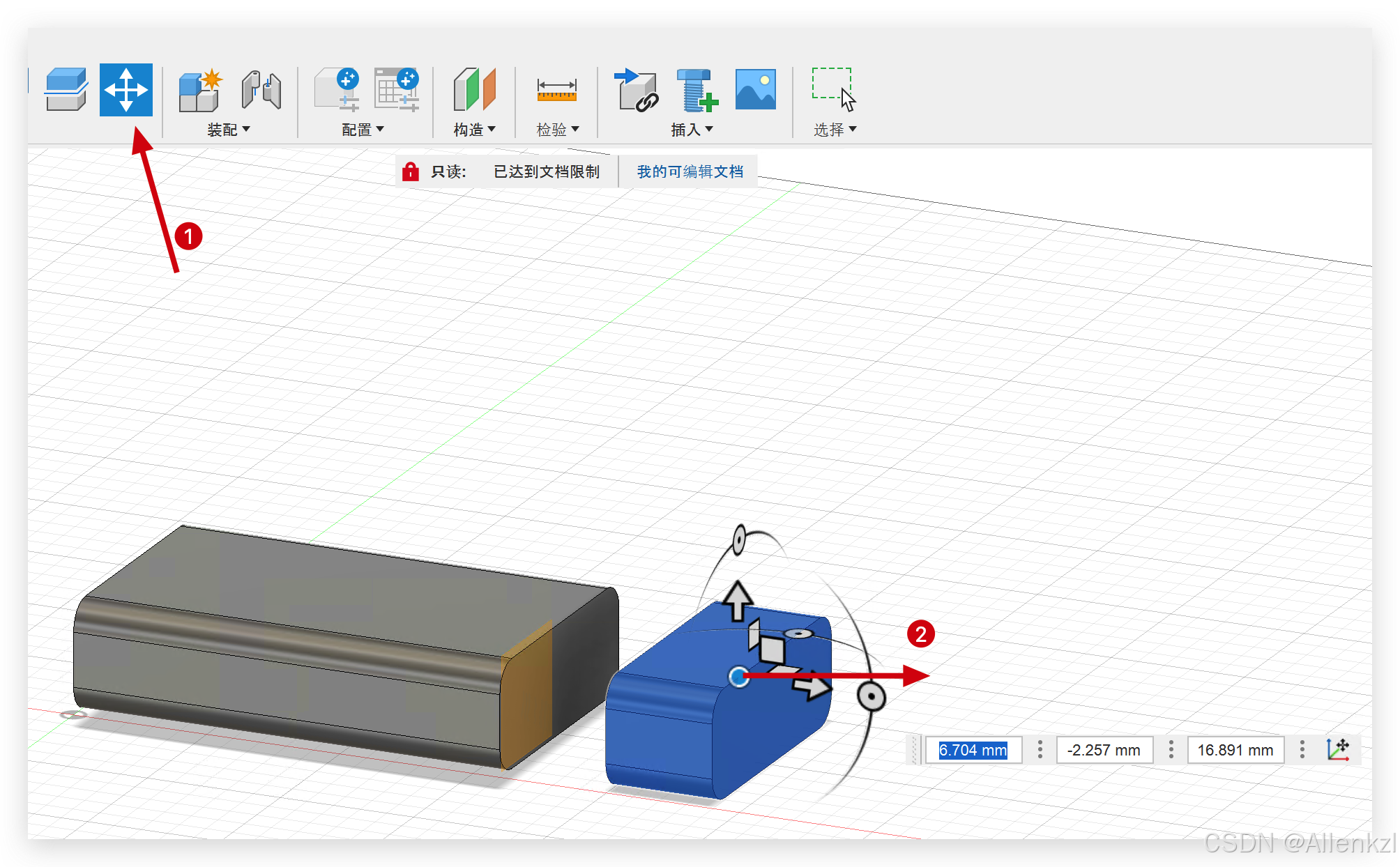Click the window selection tool icon
The height and width of the screenshot is (867, 1400).
(833, 89)
